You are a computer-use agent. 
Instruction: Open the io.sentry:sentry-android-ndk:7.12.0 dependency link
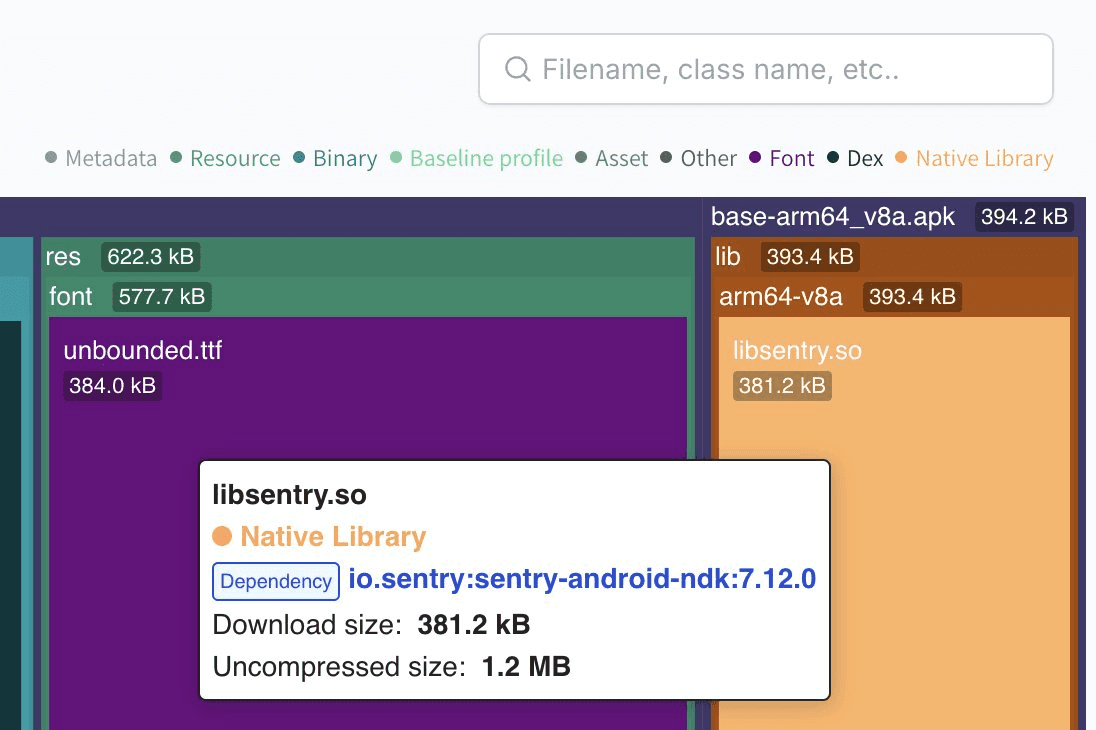[x=581, y=580]
